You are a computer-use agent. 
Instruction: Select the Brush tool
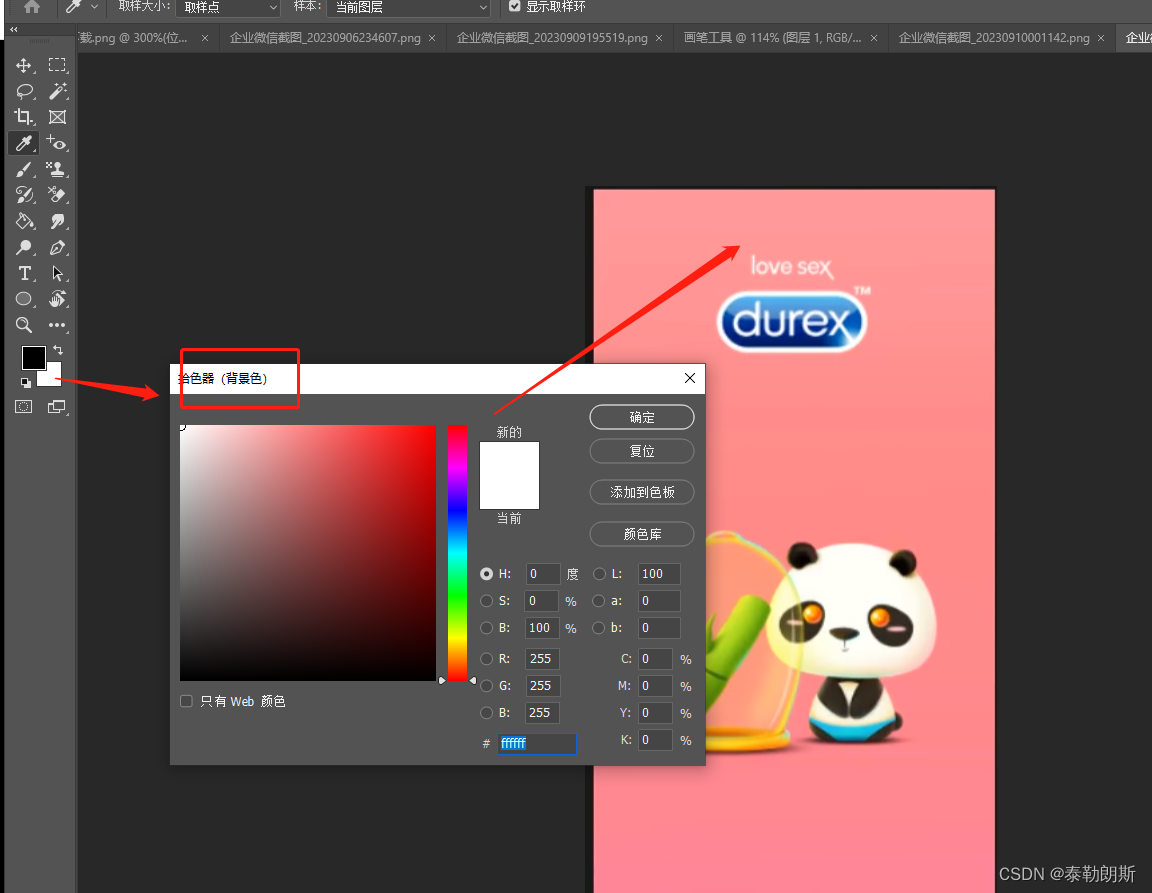[x=24, y=169]
